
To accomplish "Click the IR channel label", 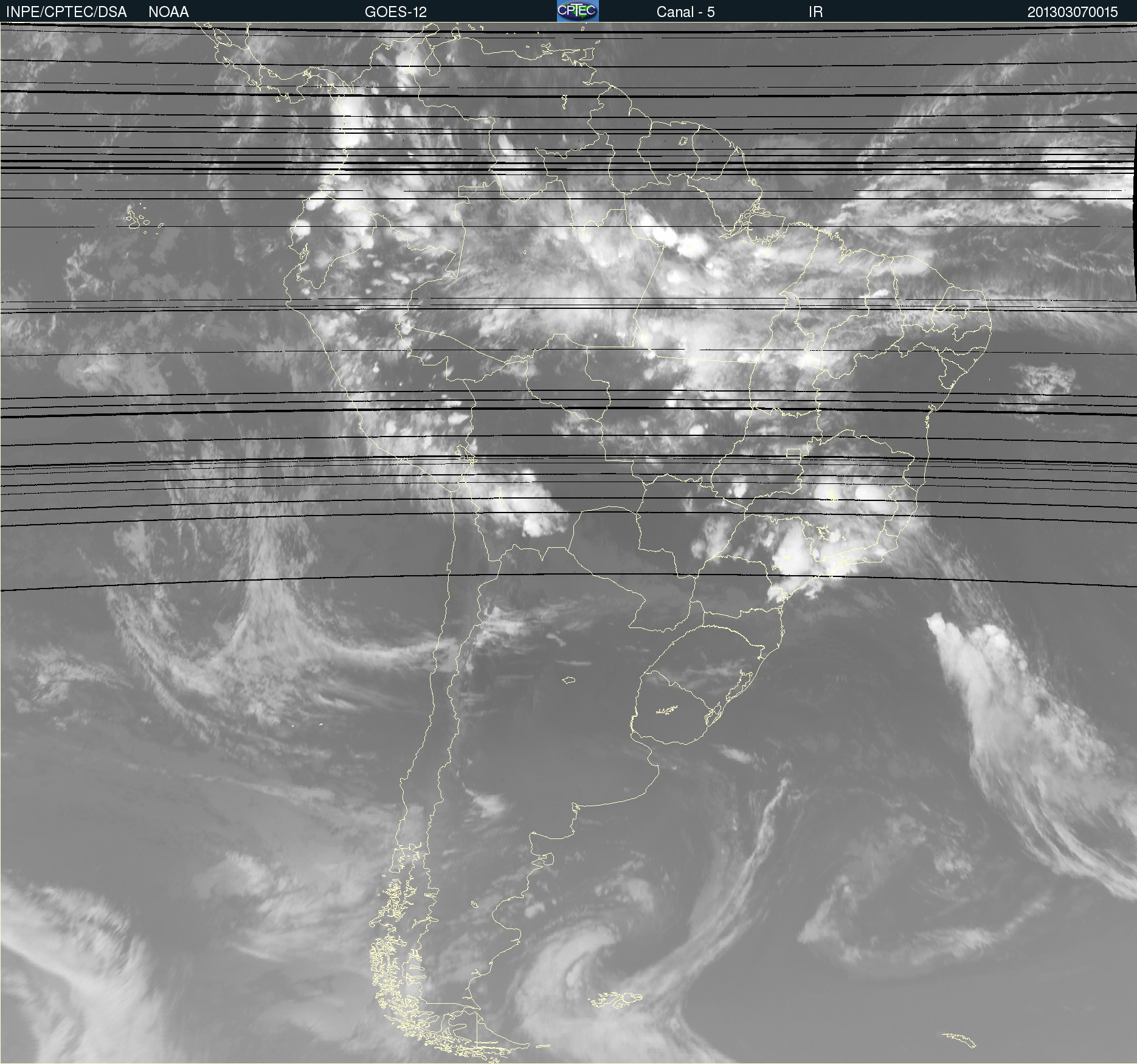I will coord(816,12).
